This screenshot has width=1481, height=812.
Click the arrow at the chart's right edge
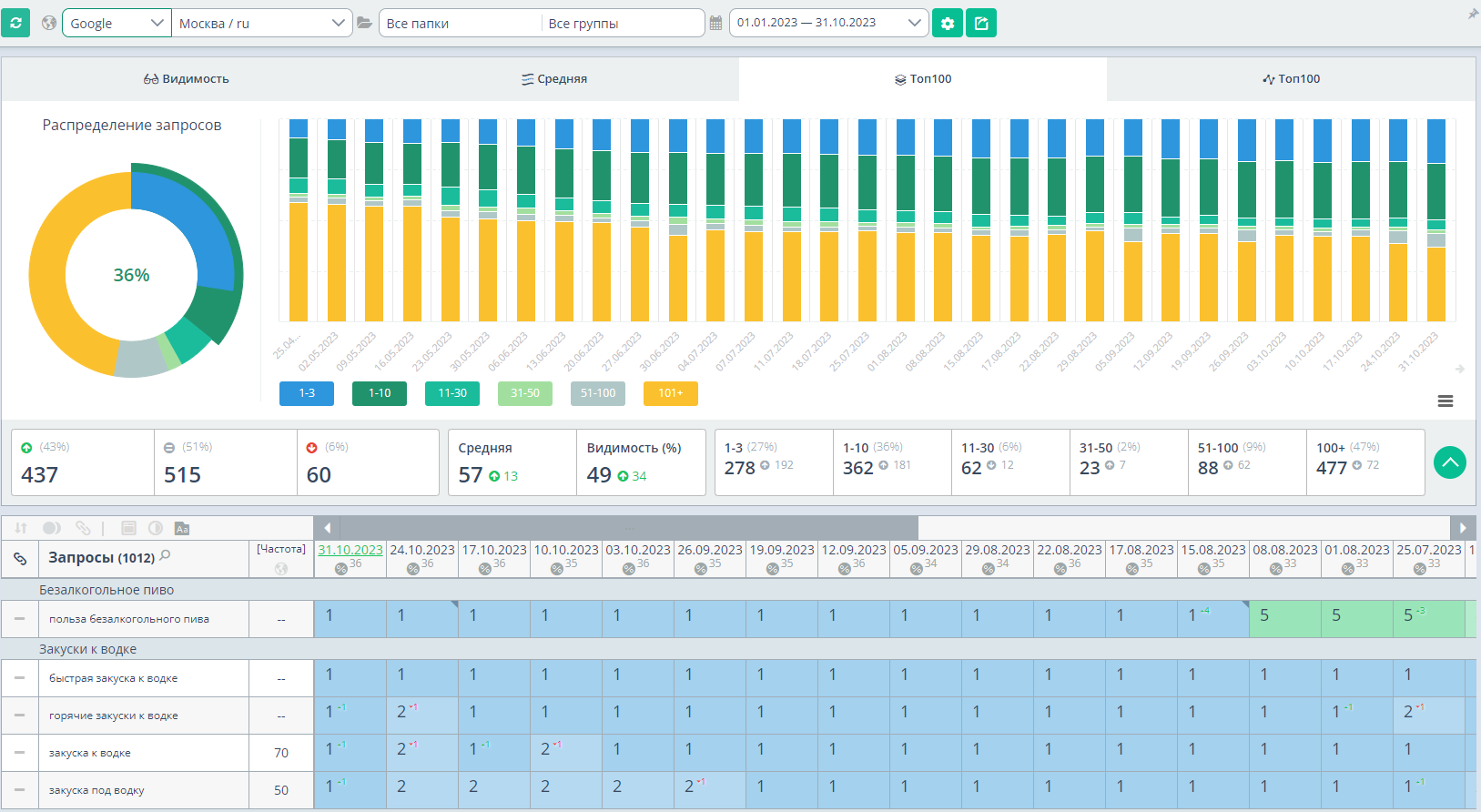click(1460, 369)
